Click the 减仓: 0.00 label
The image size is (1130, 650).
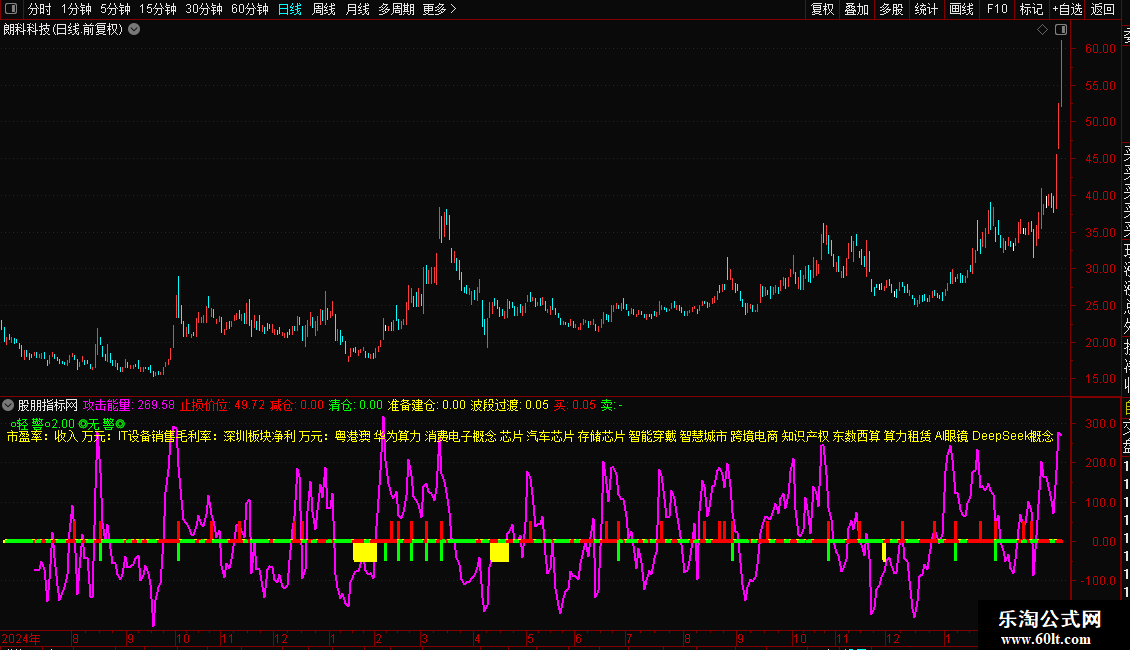coord(297,405)
